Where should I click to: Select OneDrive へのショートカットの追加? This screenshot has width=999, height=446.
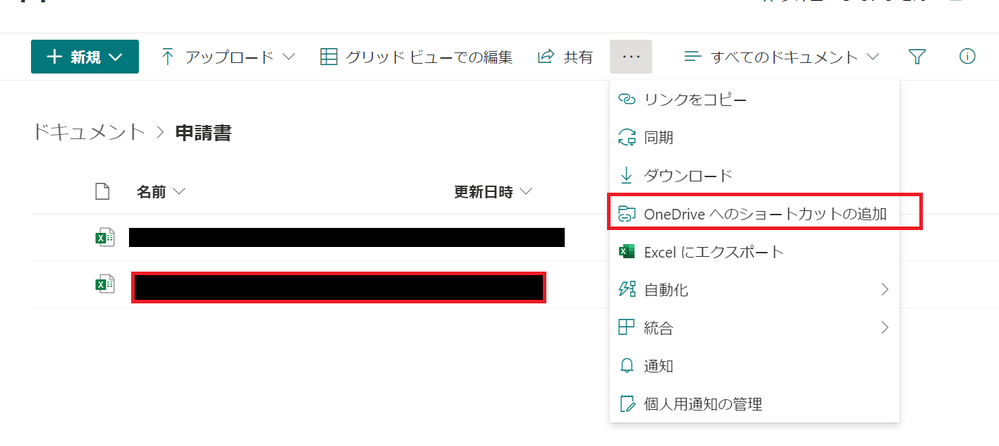[x=754, y=214]
